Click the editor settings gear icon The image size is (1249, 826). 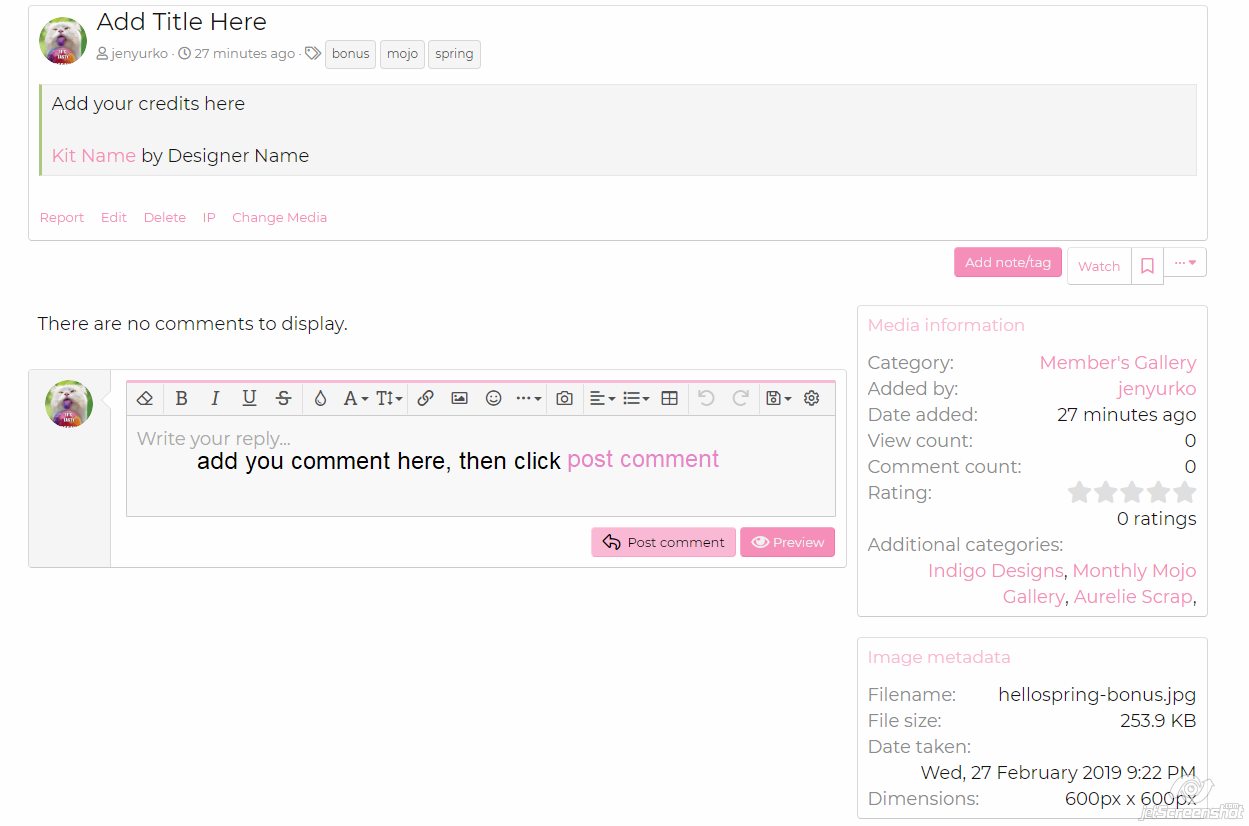[812, 398]
